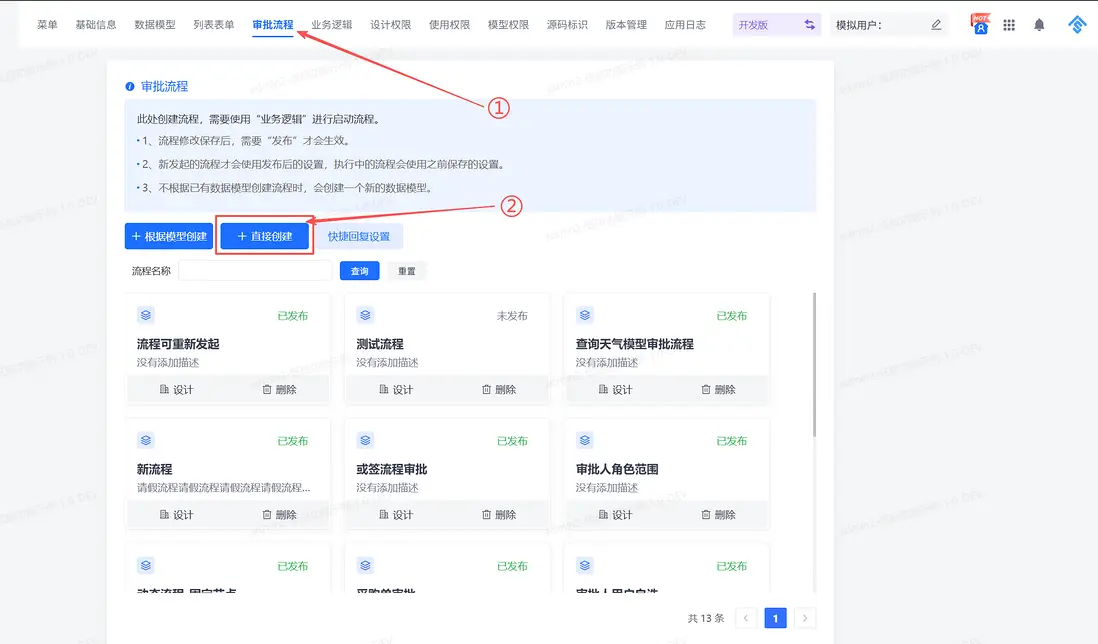The width and height of the screenshot is (1098, 644).
Task: Focus the 流程名称 input field
Action: click(x=255, y=271)
